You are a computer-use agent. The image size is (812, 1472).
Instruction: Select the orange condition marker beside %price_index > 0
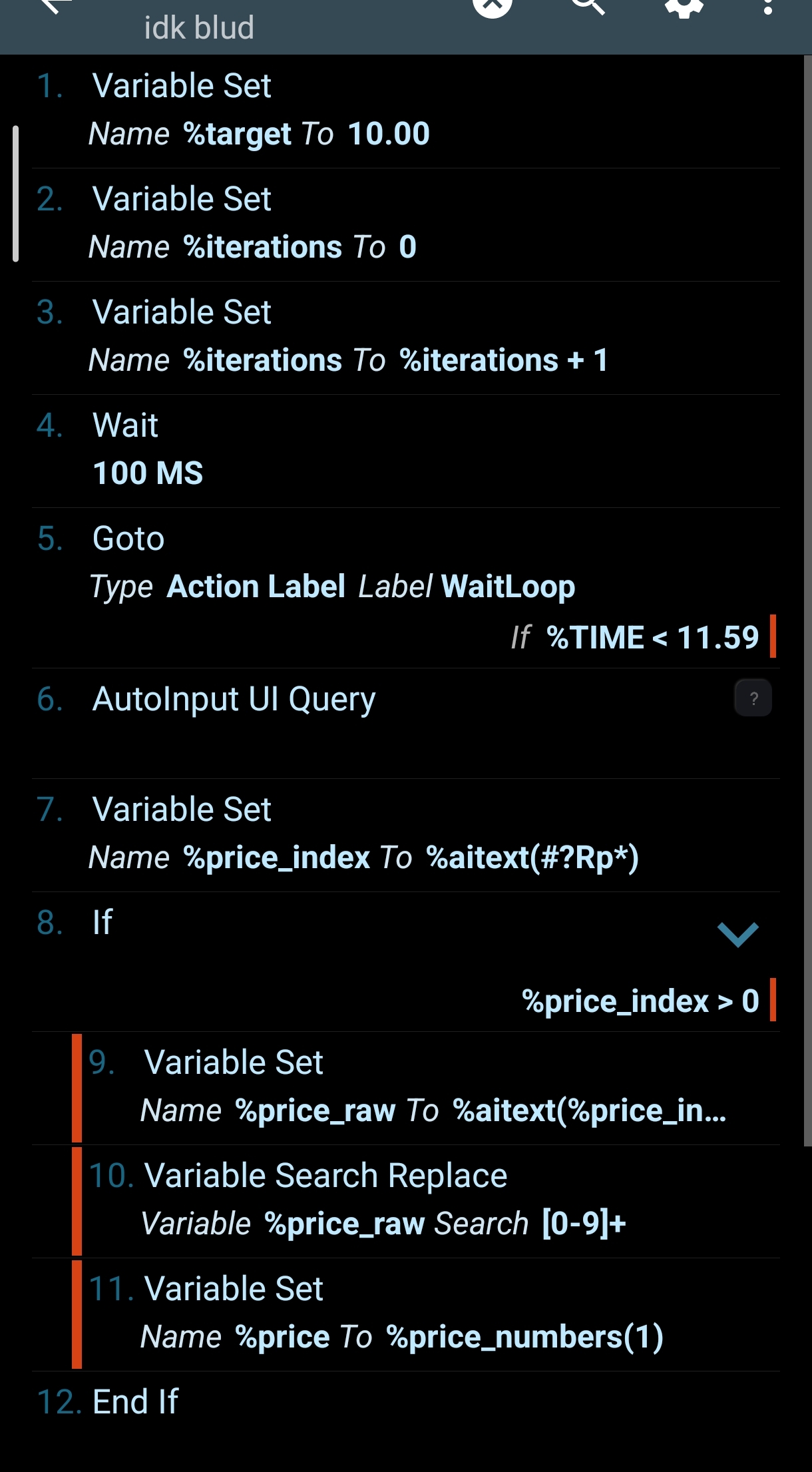tap(773, 999)
